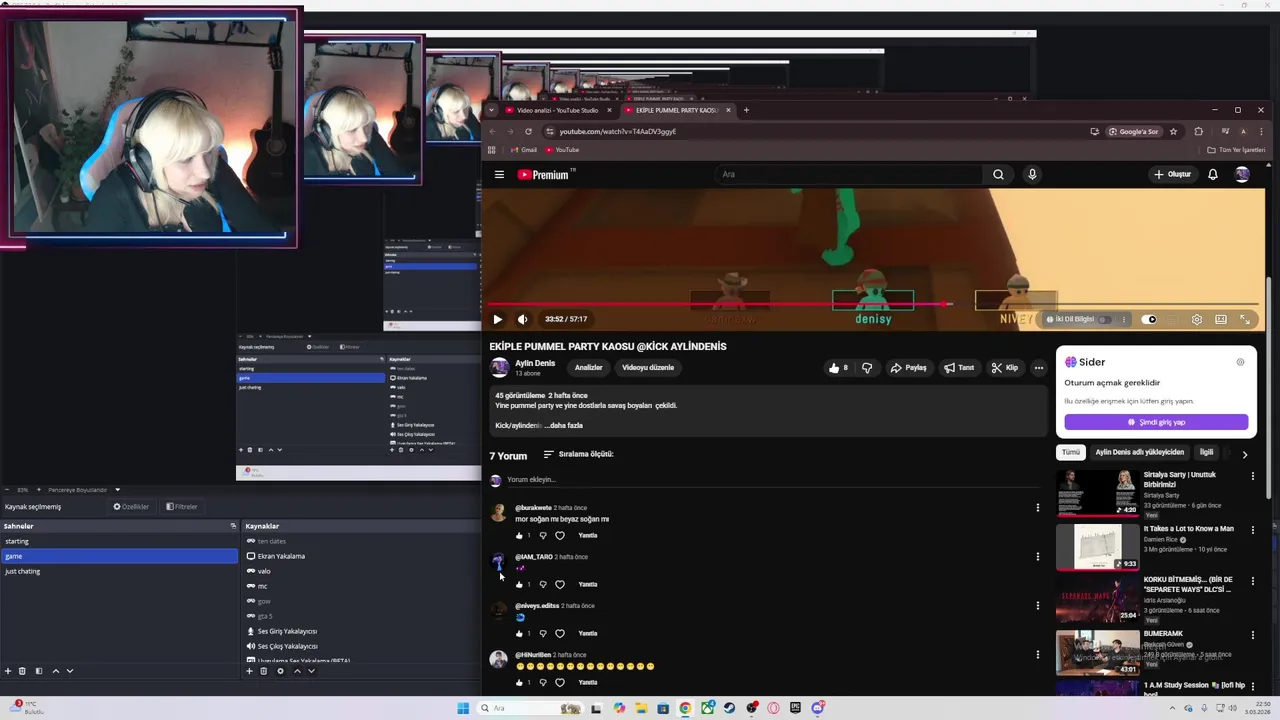The height and width of the screenshot is (720, 1280).
Task: Like the comment from @niveys.editss
Action: point(519,633)
